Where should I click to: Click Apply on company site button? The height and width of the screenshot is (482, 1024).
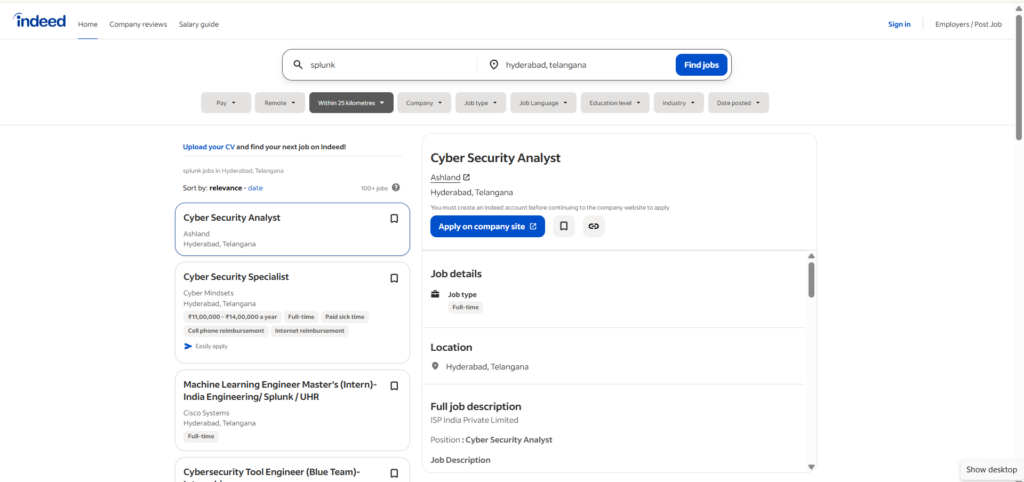tap(487, 226)
